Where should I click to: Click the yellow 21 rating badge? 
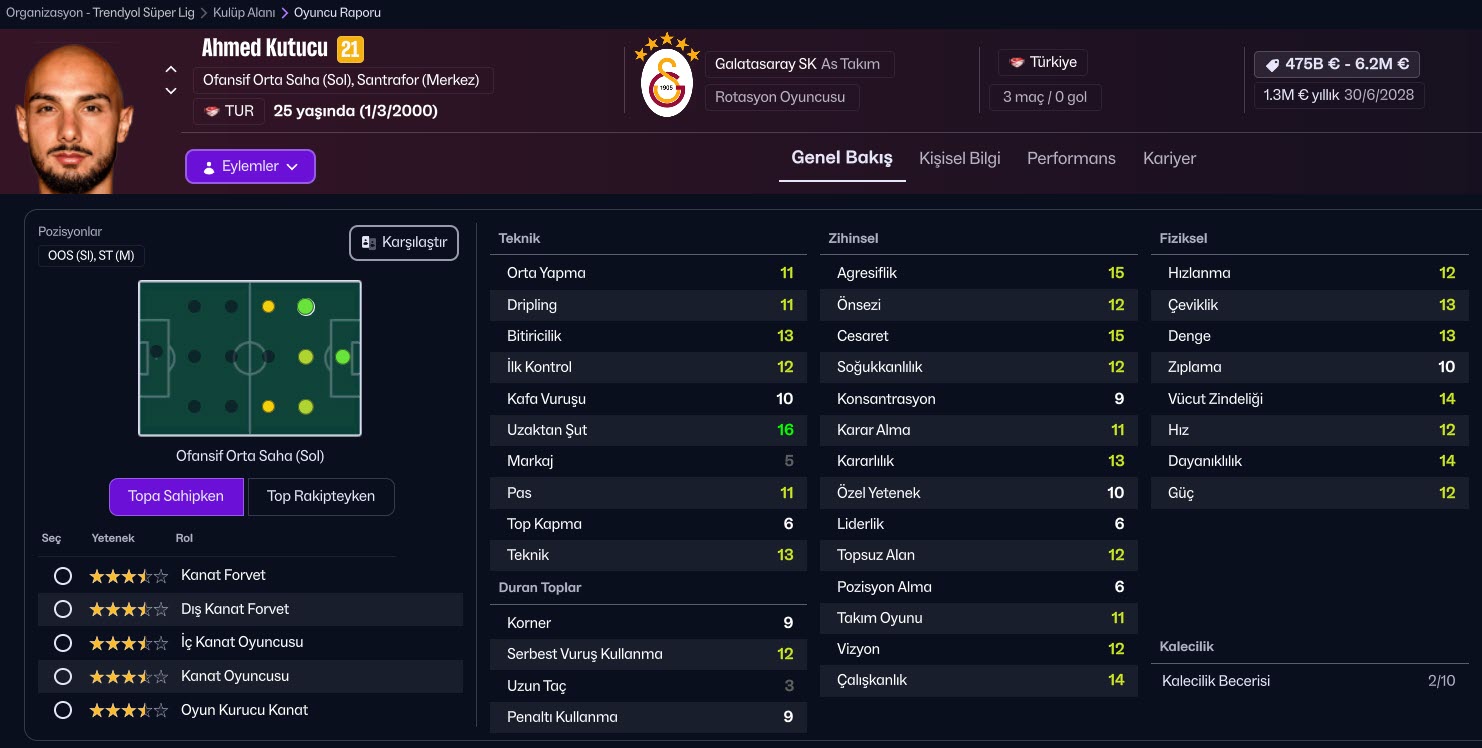(350, 48)
